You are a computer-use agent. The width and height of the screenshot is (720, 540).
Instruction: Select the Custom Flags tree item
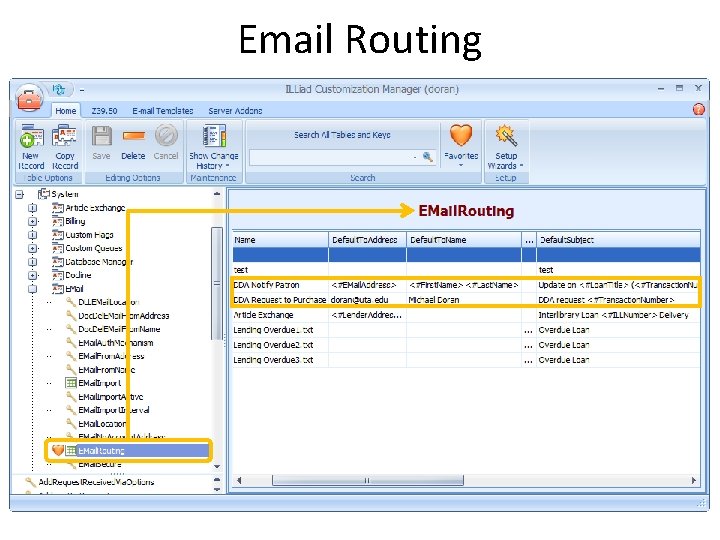89,235
